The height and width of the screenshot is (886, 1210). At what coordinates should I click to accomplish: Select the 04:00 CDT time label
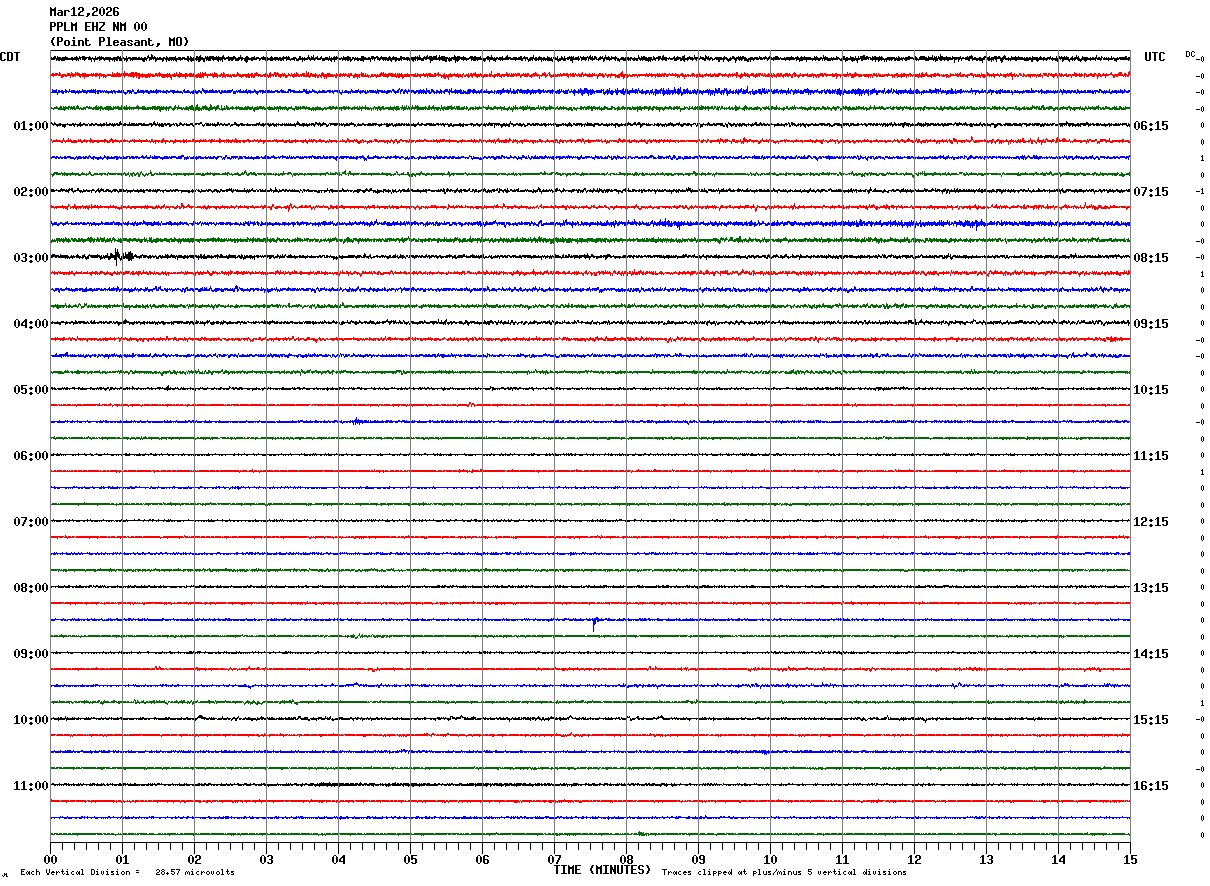pos(30,324)
